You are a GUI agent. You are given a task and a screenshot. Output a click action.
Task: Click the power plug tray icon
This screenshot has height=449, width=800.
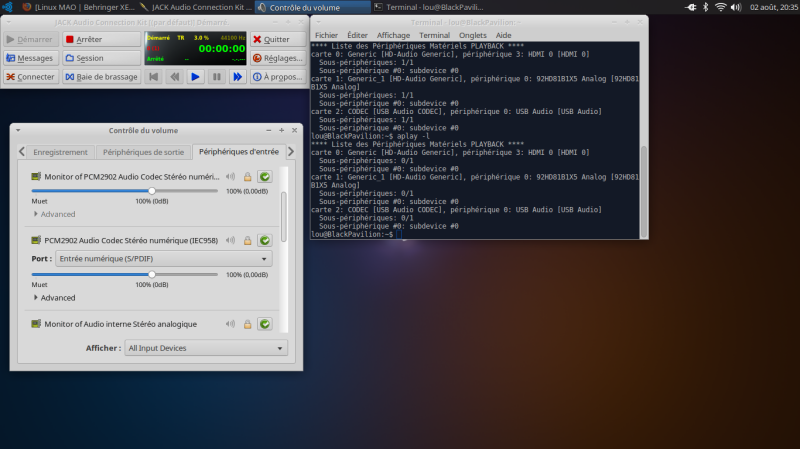[x=690, y=7]
